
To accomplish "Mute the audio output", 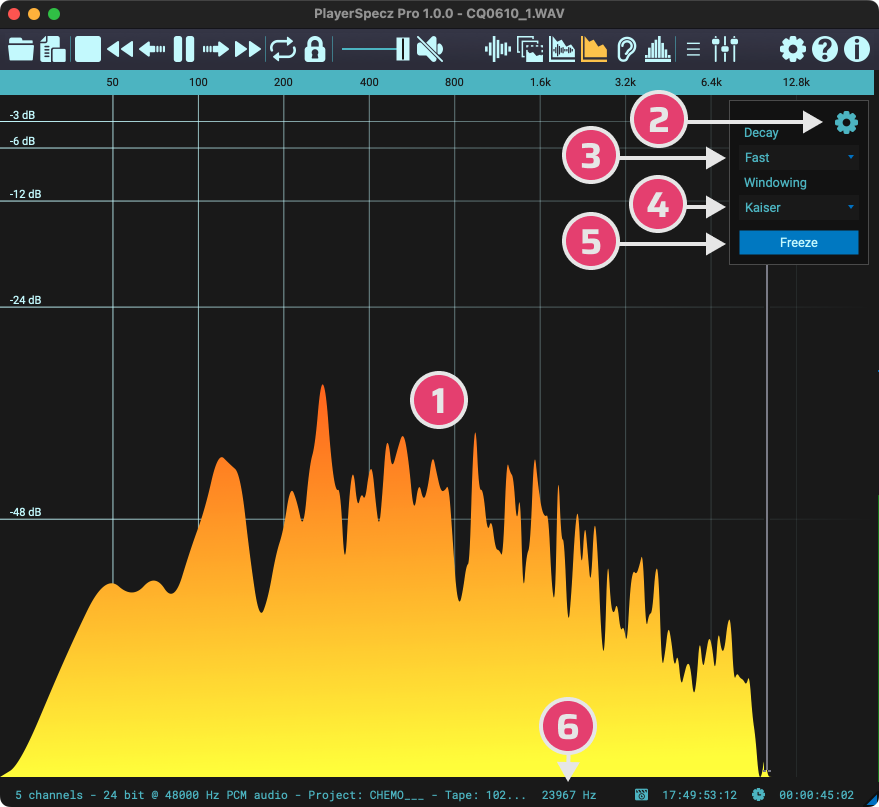I will [x=430, y=49].
